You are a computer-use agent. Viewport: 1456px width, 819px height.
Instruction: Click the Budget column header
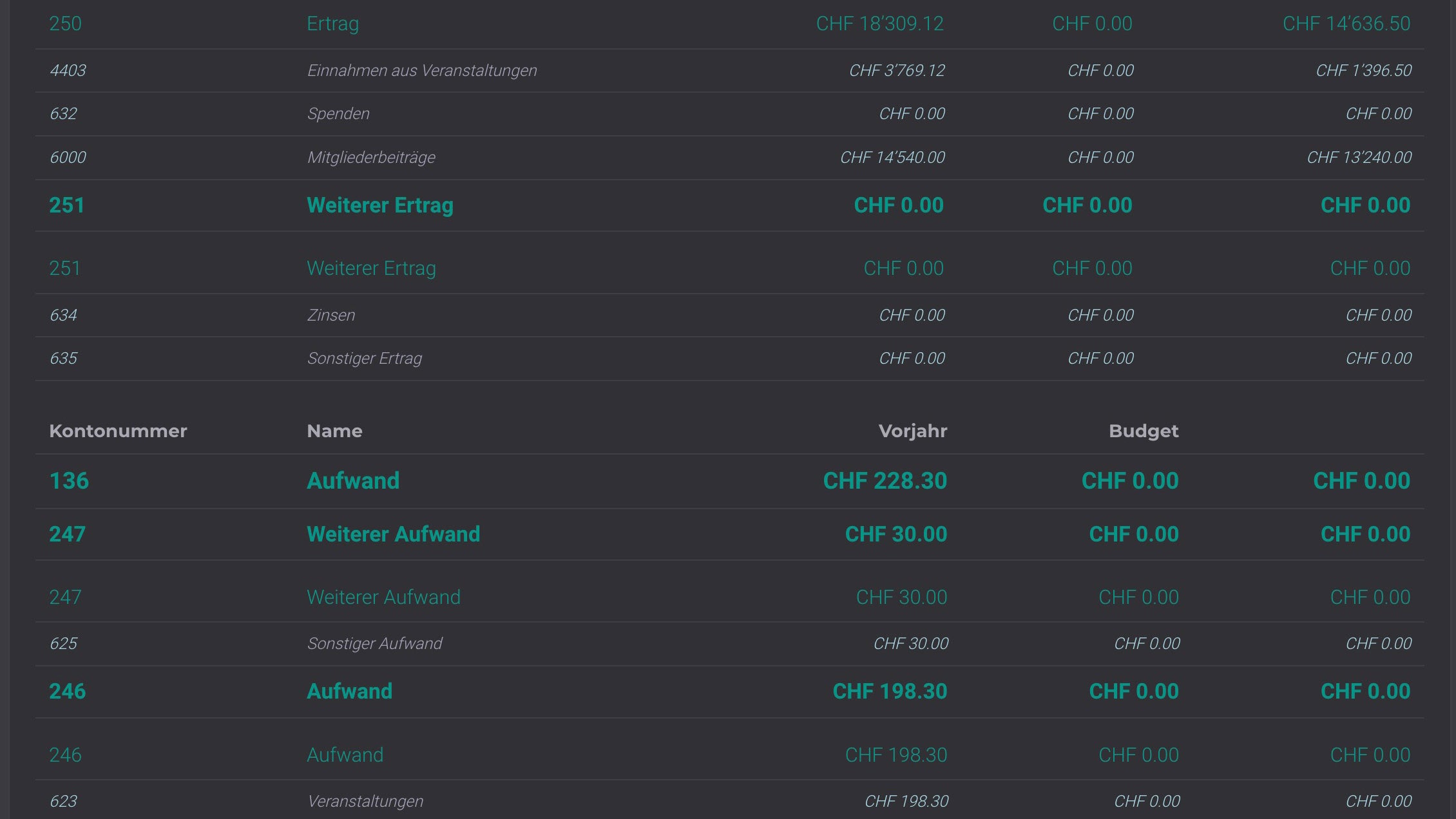(x=1143, y=431)
